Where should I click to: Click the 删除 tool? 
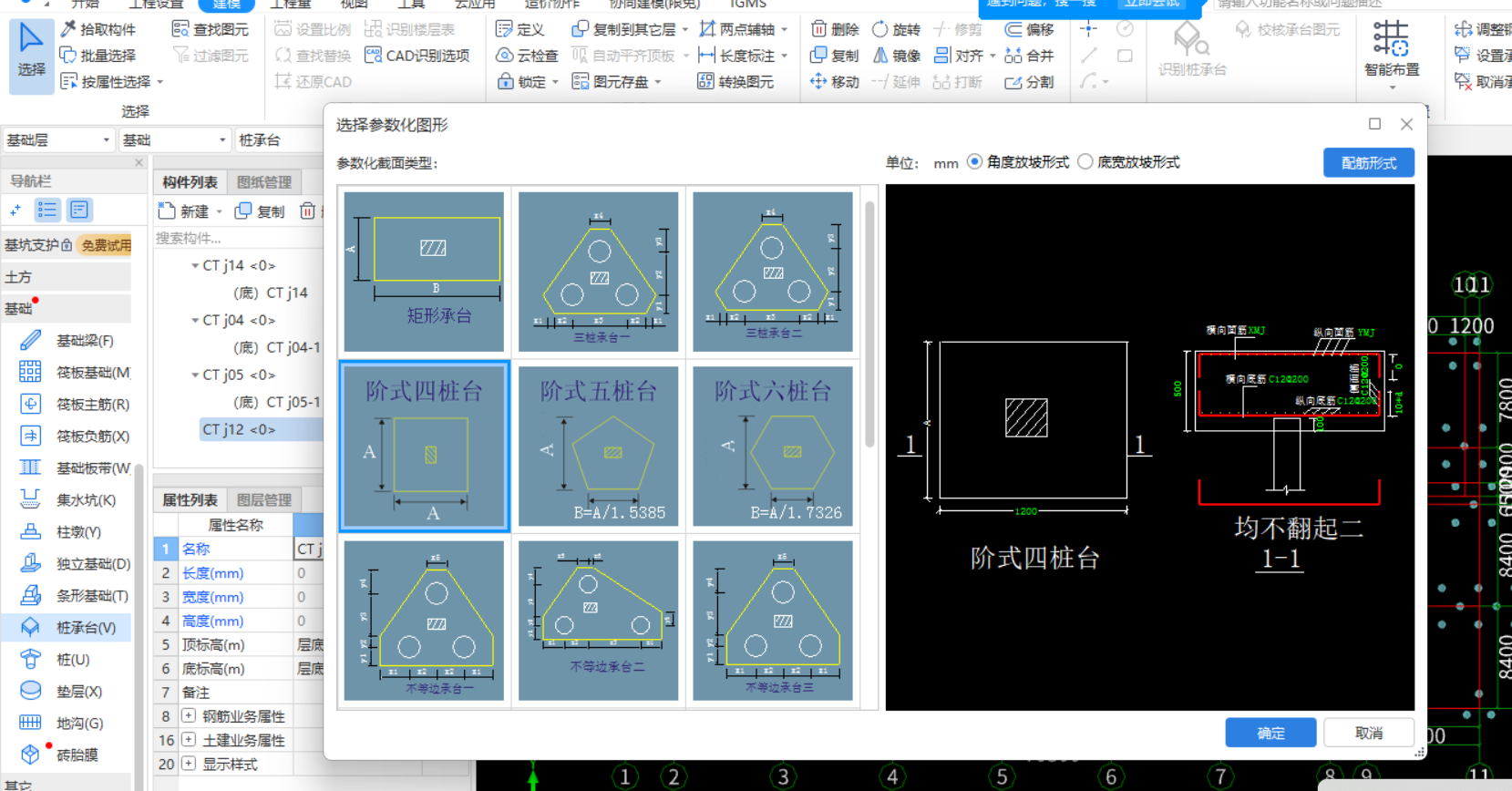pos(835,29)
